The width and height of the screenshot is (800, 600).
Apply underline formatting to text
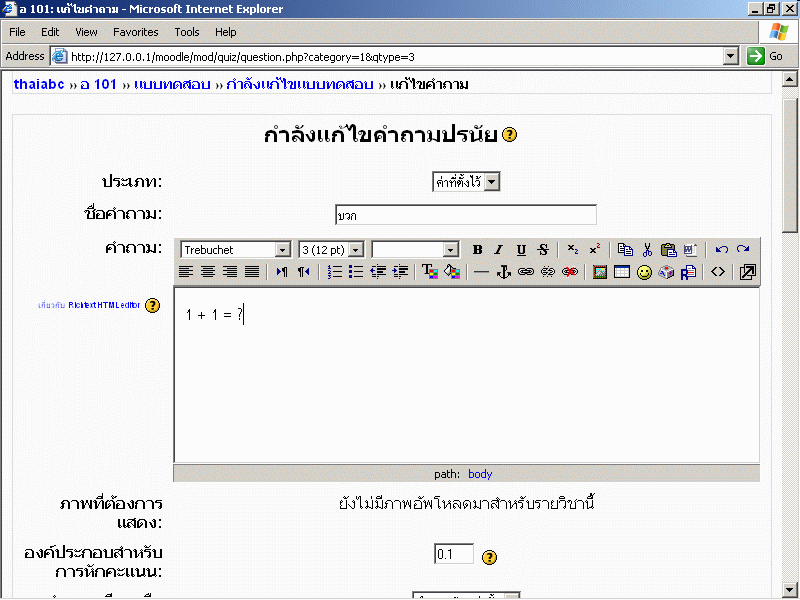pos(520,250)
